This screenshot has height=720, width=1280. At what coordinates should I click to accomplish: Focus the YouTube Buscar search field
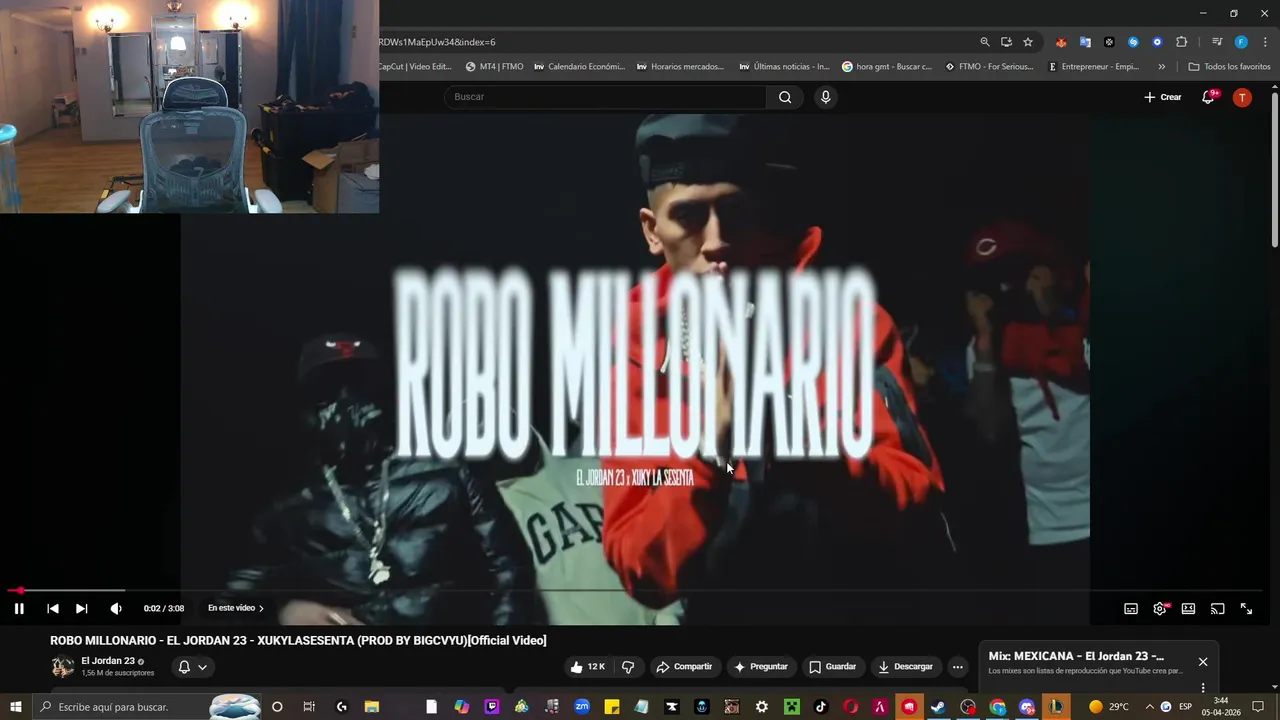[605, 97]
